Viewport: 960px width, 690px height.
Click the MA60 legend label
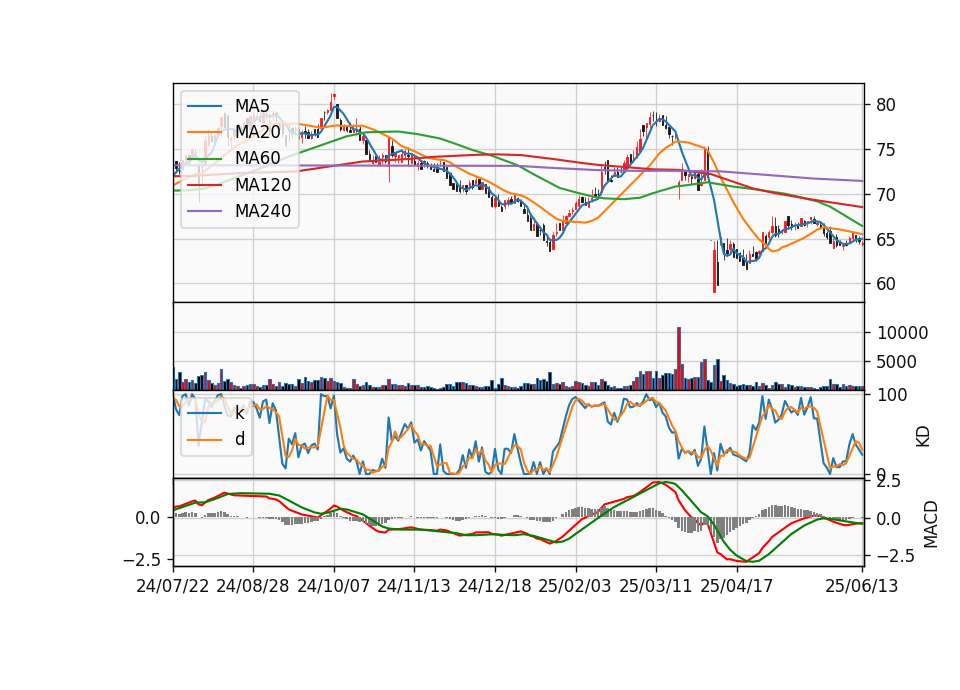click(257, 159)
